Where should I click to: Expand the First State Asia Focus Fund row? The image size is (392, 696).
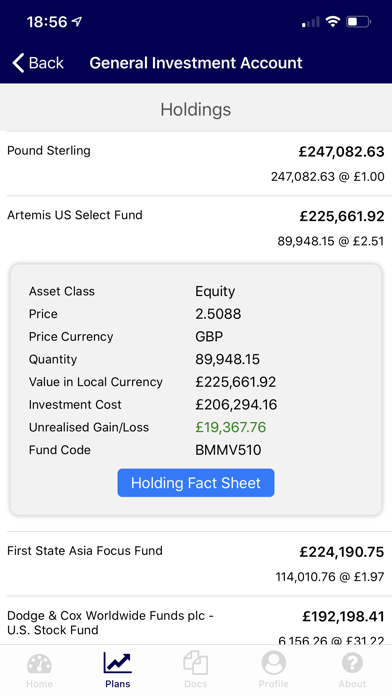coord(196,564)
